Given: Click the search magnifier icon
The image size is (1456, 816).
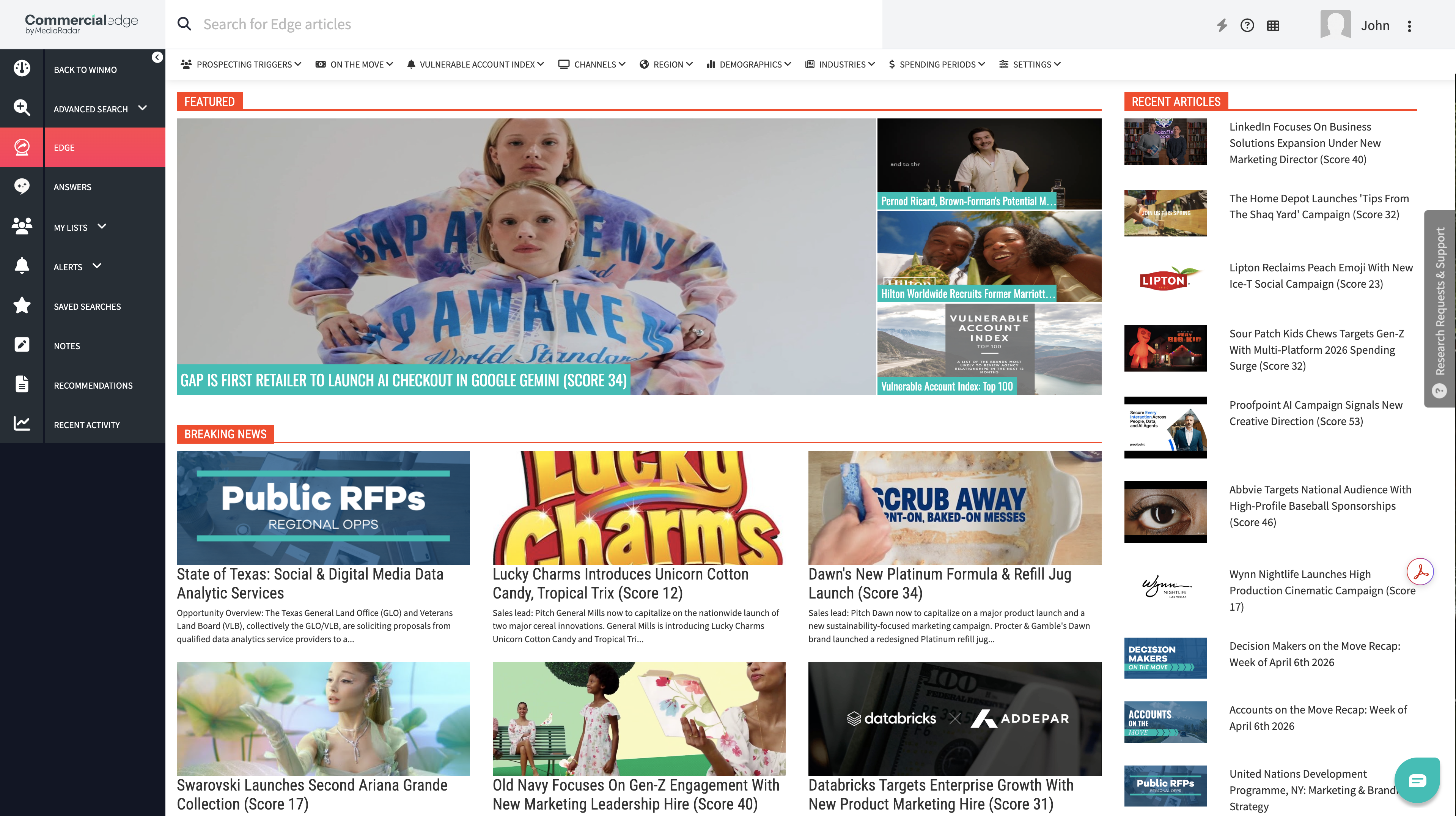Looking at the screenshot, I should tap(184, 24).
